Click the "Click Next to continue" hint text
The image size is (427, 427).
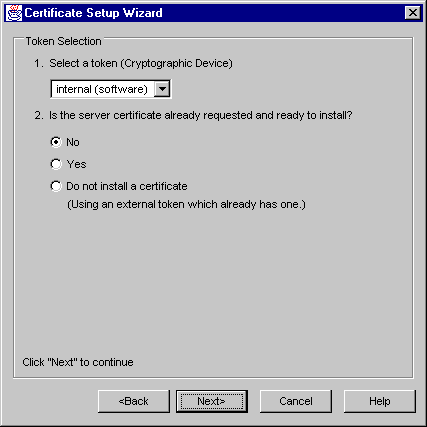[78, 362]
